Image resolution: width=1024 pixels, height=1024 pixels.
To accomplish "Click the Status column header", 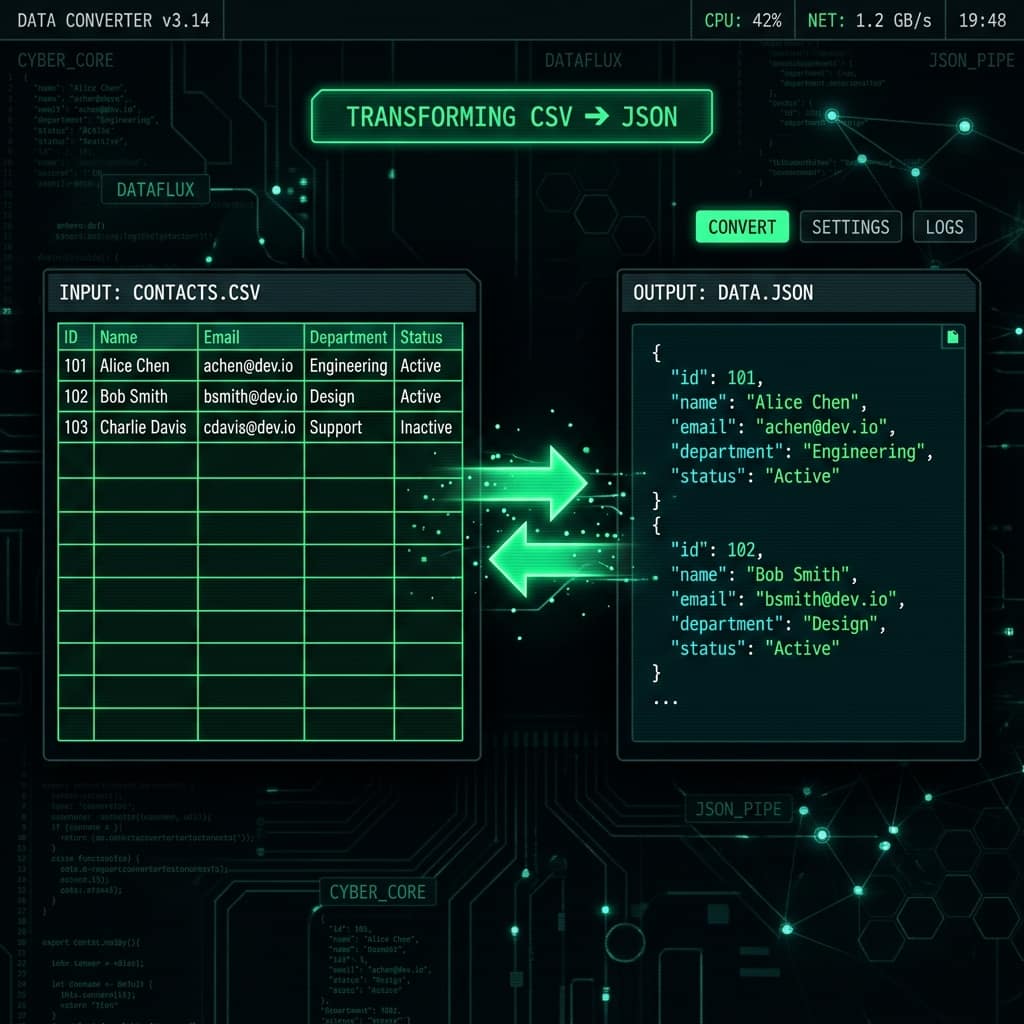I will click(428, 337).
